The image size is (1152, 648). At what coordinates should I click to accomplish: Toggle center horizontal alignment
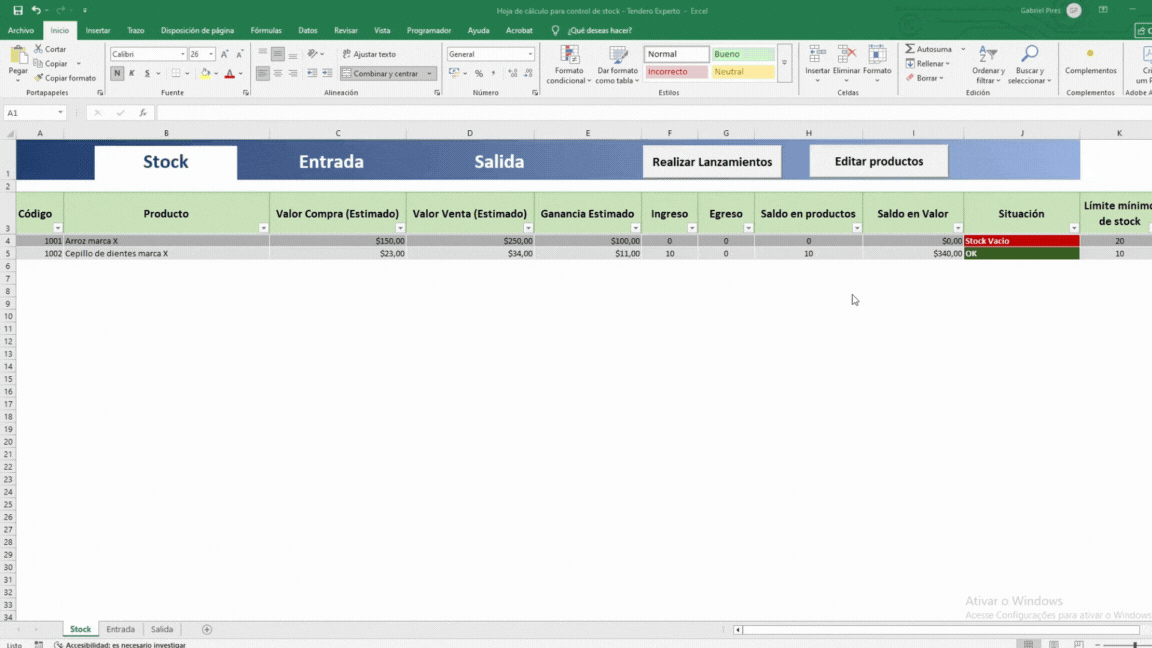278,73
